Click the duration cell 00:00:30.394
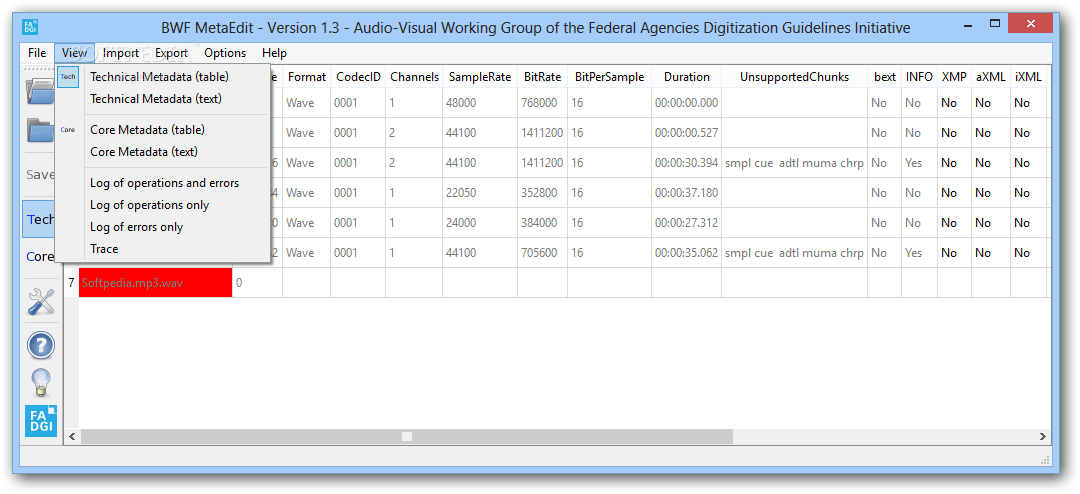Viewport: 1080px width, 494px height. (x=687, y=163)
